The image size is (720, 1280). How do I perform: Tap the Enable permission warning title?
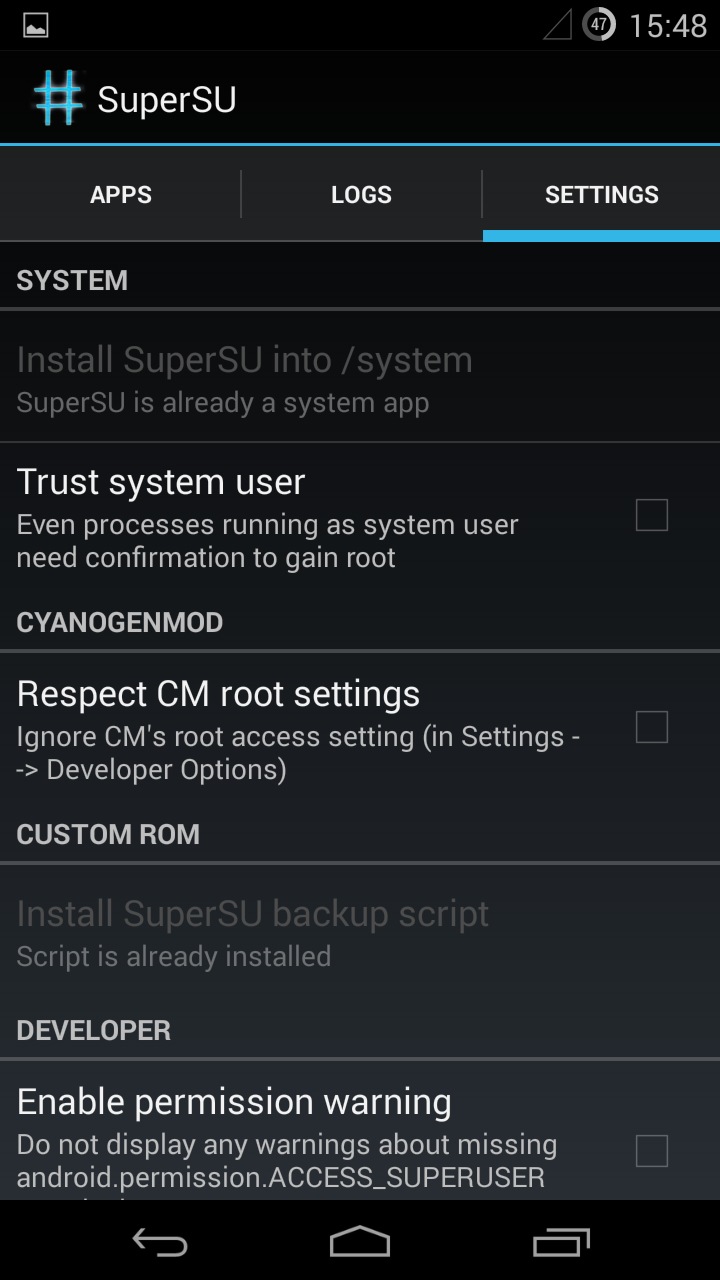coord(234,1102)
